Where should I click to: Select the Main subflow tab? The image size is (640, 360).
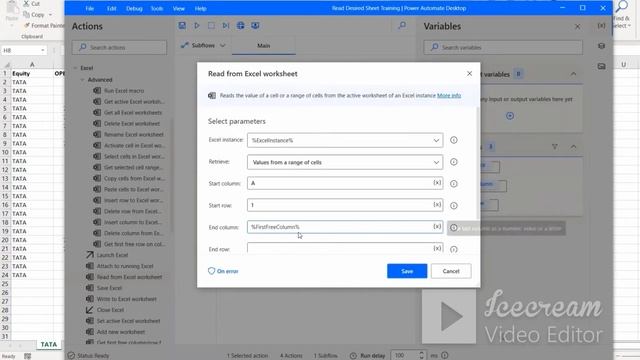click(x=264, y=46)
